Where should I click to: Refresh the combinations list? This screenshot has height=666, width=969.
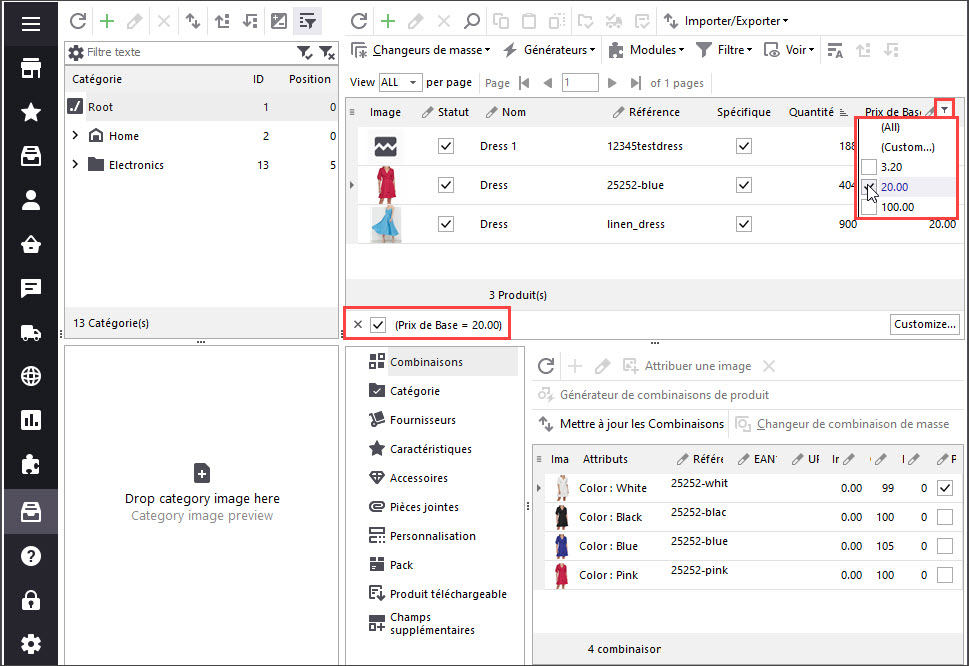pyautogui.click(x=546, y=366)
